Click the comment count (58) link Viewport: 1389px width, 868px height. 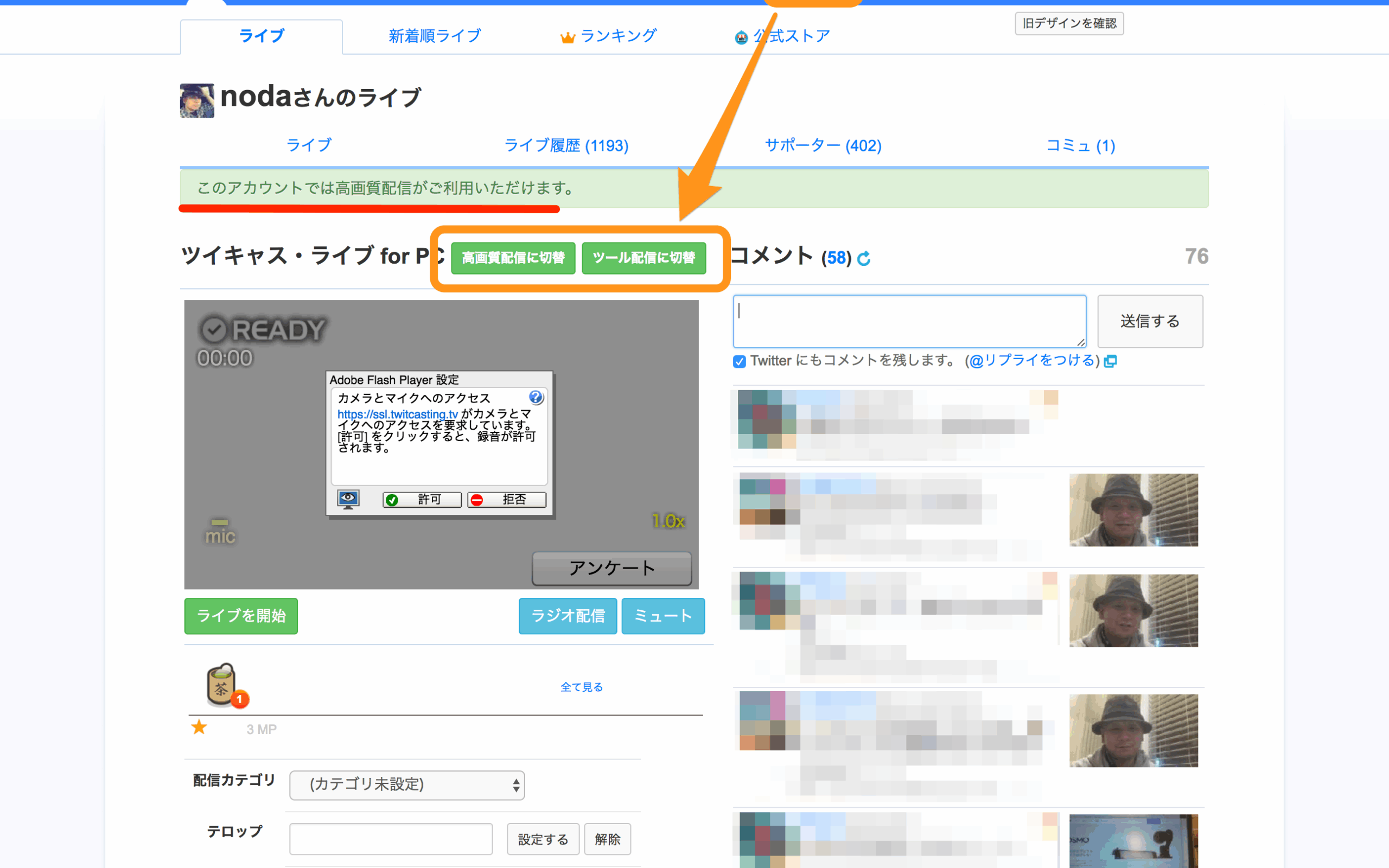click(836, 258)
